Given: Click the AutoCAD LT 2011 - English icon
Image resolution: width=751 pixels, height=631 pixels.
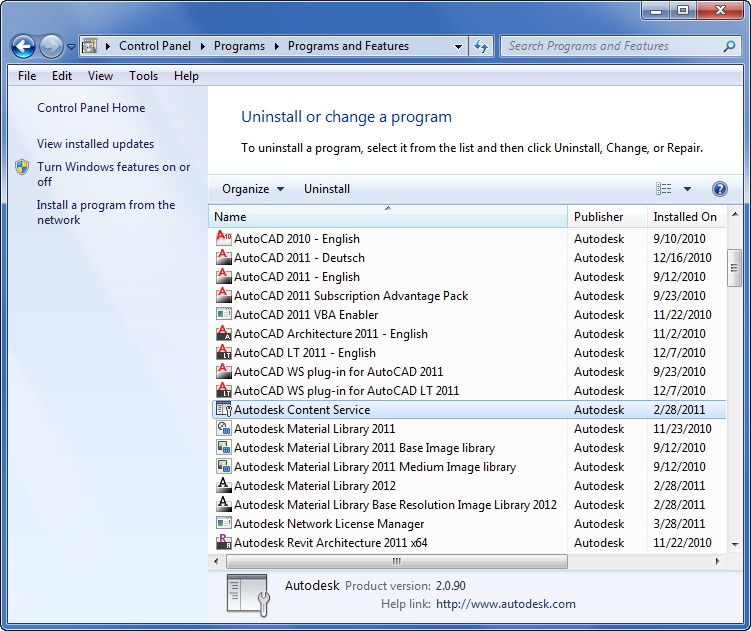Looking at the screenshot, I should click(x=224, y=352).
